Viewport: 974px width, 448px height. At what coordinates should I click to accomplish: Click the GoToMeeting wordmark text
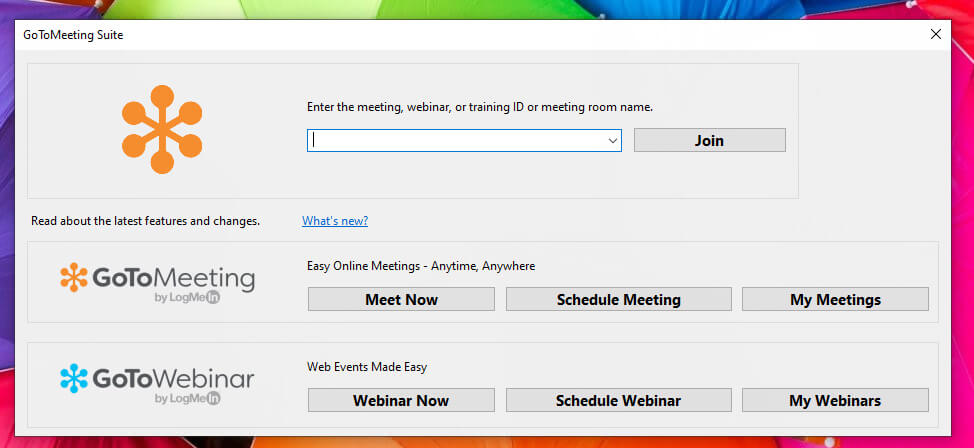173,277
